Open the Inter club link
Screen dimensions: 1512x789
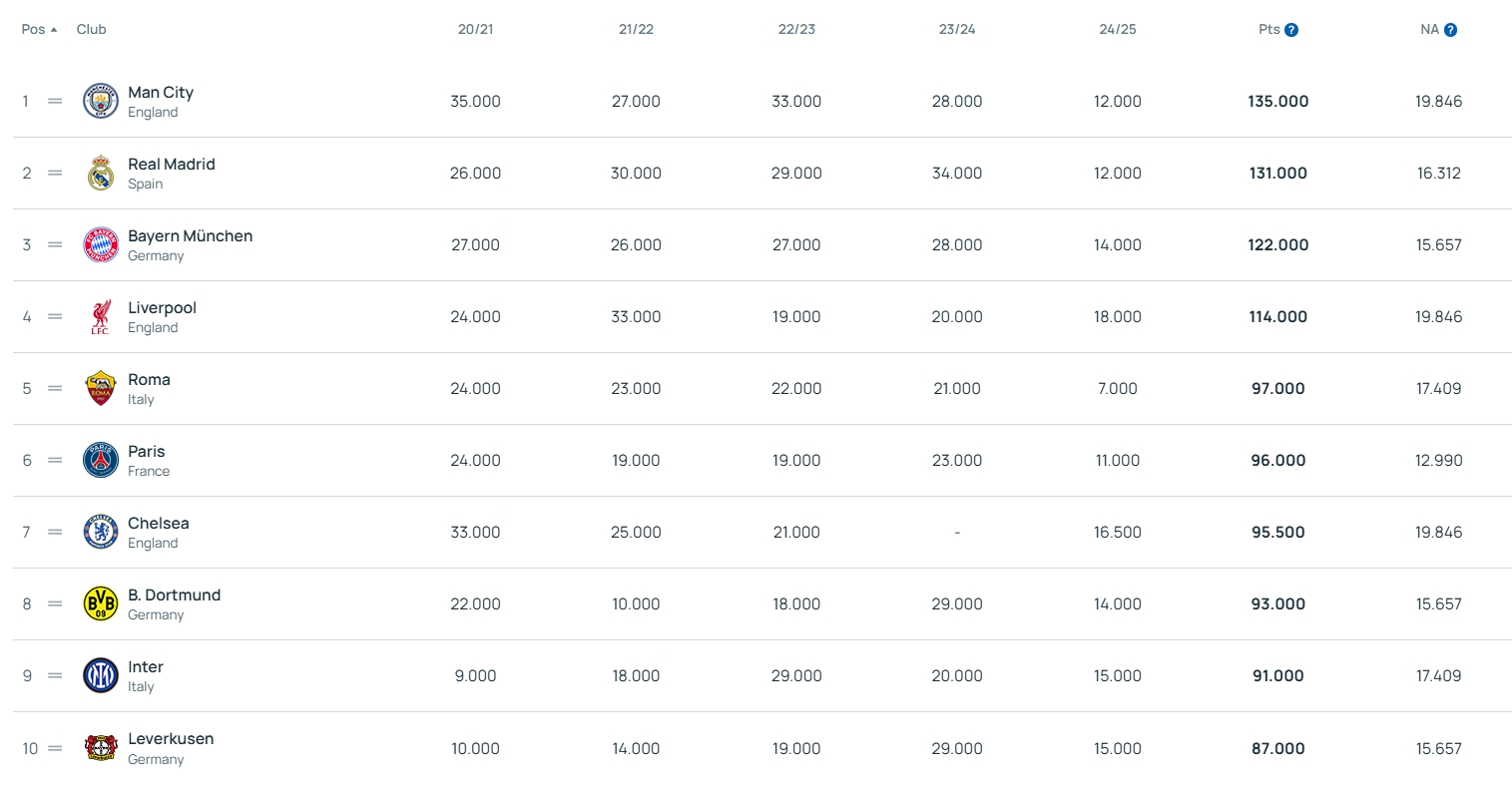(146, 667)
